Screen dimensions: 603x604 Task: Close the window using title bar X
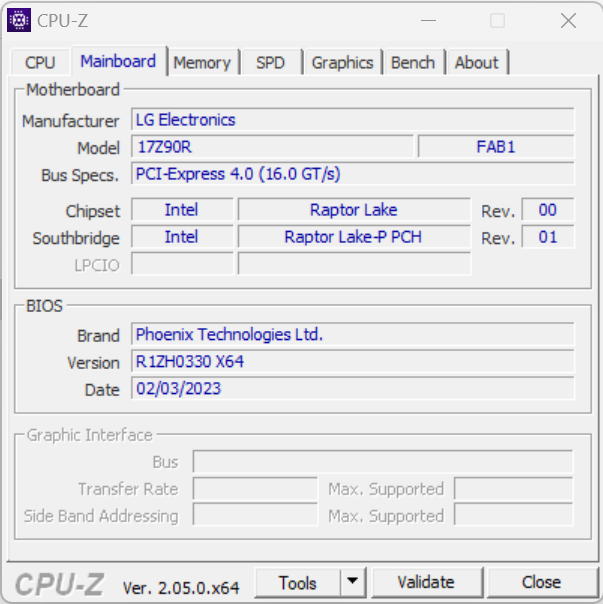point(568,20)
